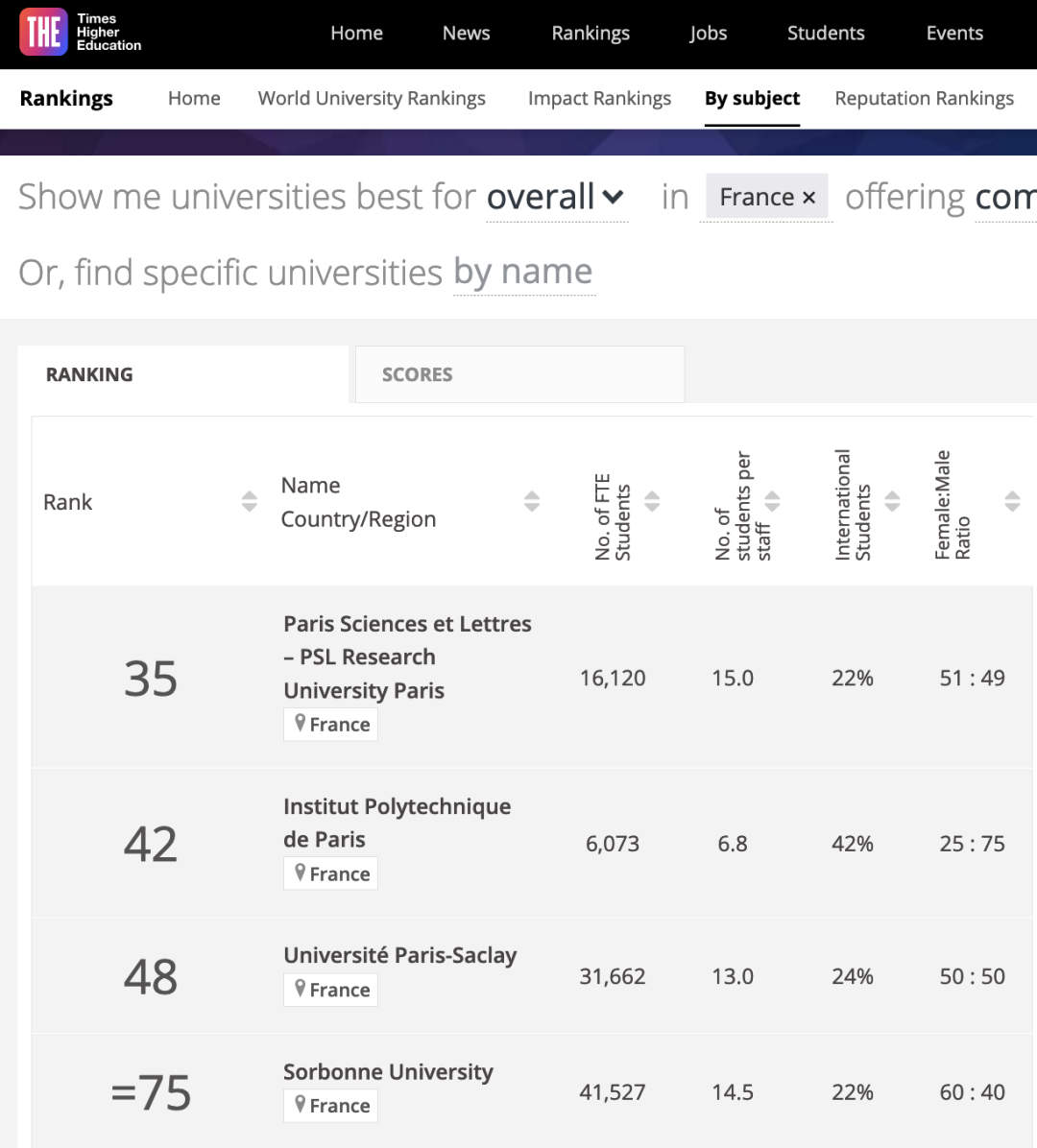Open Jobs in top navigation
The height and width of the screenshot is (1148, 1037).
pos(709,33)
